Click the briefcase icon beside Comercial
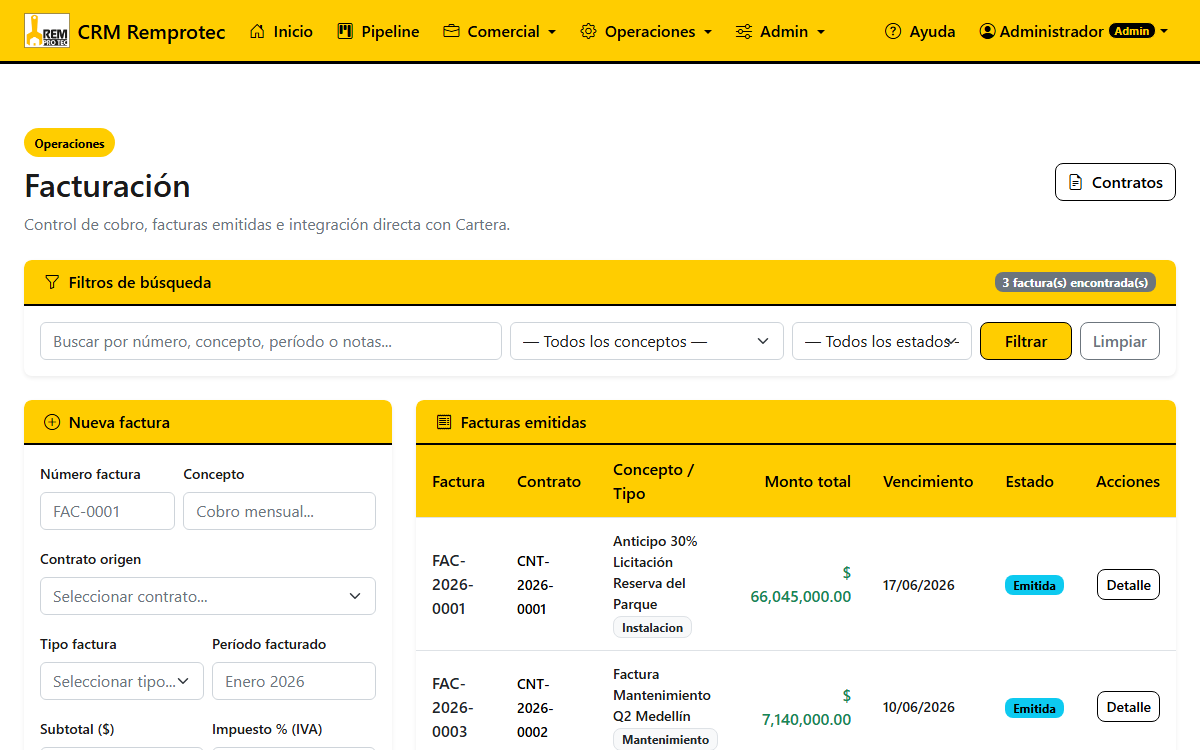Image resolution: width=1200 pixels, height=750 pixels. (x=451, y=32)
